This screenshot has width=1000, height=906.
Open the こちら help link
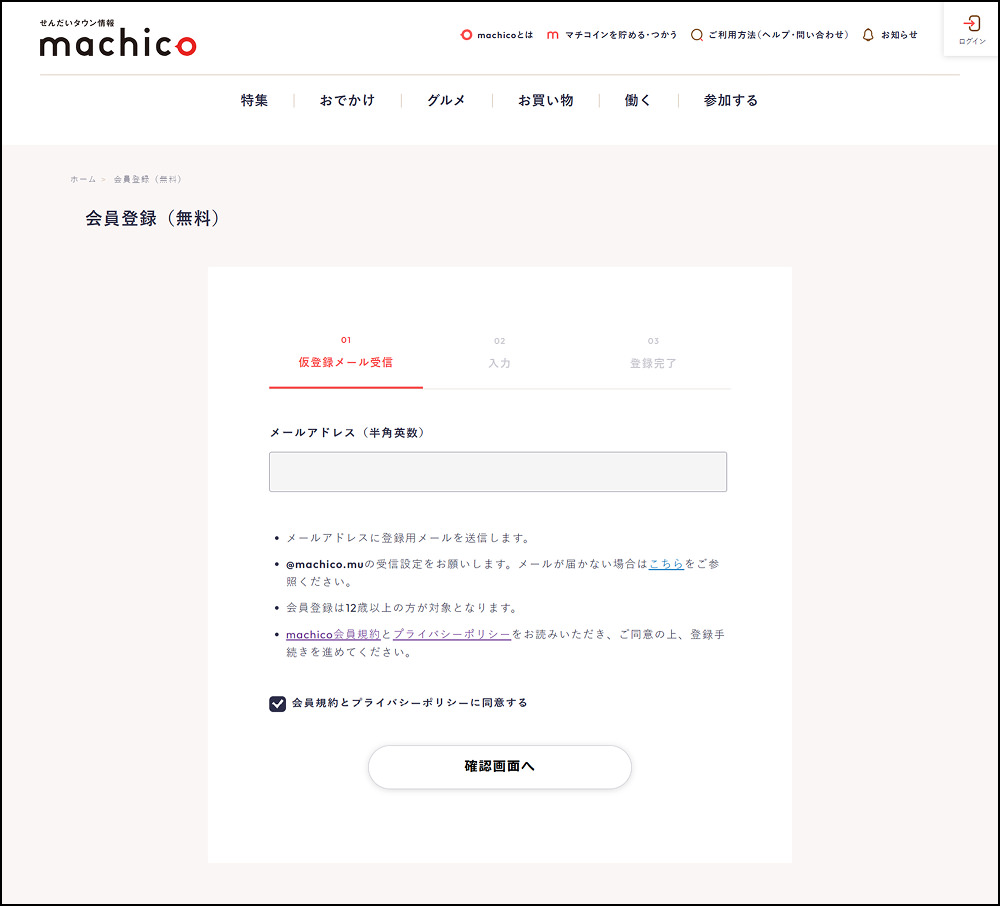click(x=666, y=564)
